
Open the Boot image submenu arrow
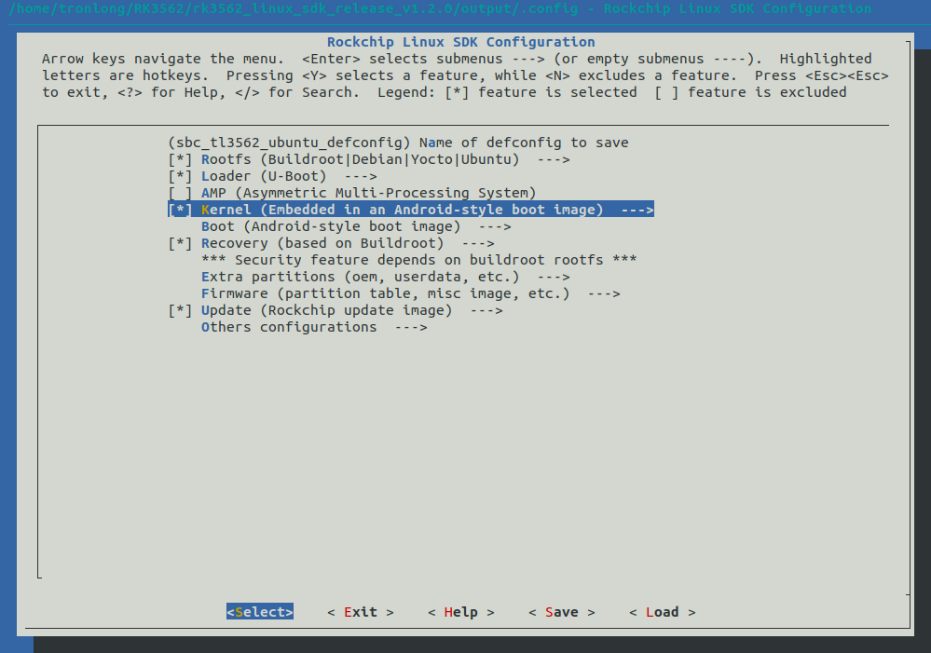(x=495, y=227)
